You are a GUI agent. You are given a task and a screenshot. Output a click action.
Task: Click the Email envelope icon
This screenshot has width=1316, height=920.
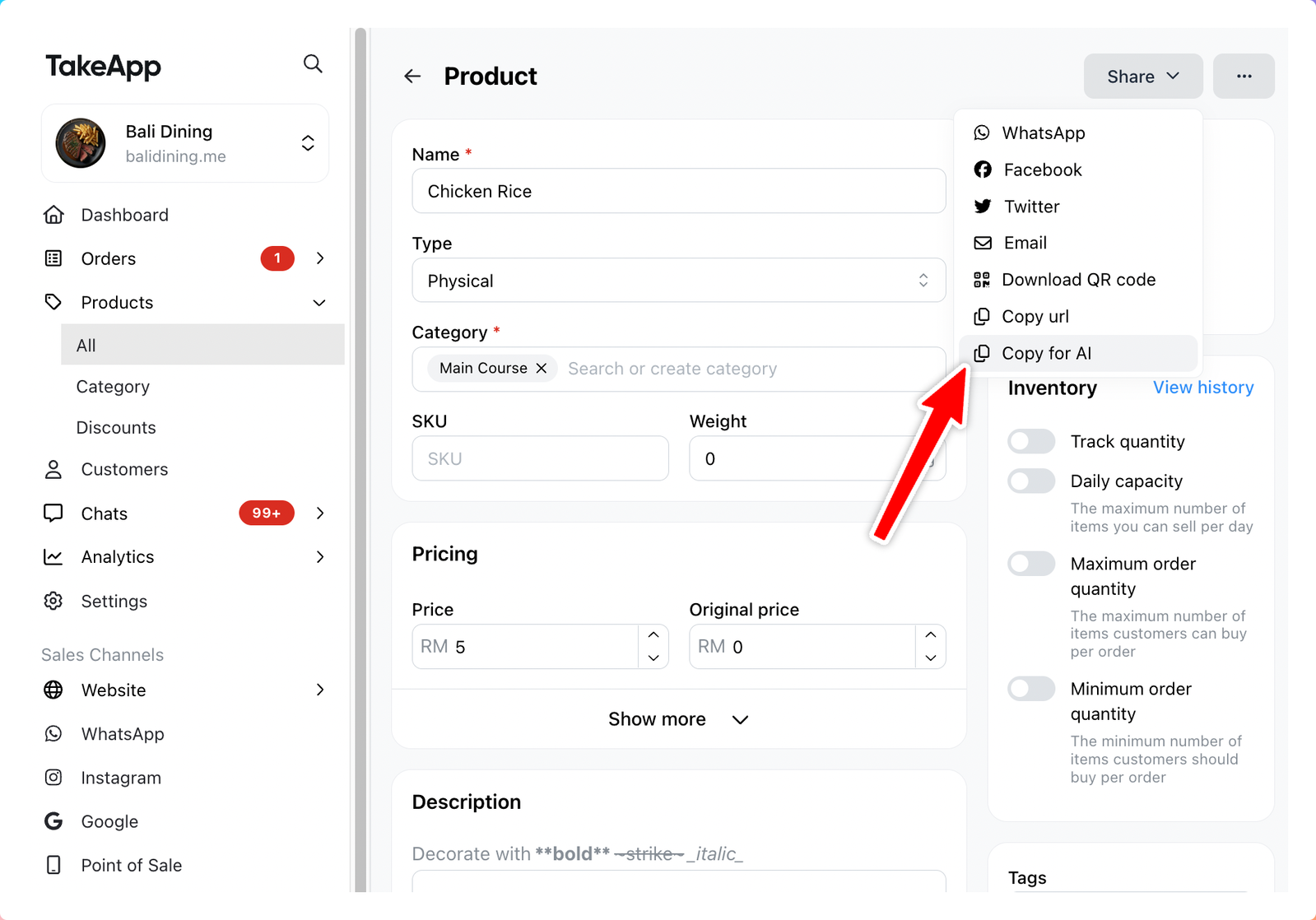(983, 243)
